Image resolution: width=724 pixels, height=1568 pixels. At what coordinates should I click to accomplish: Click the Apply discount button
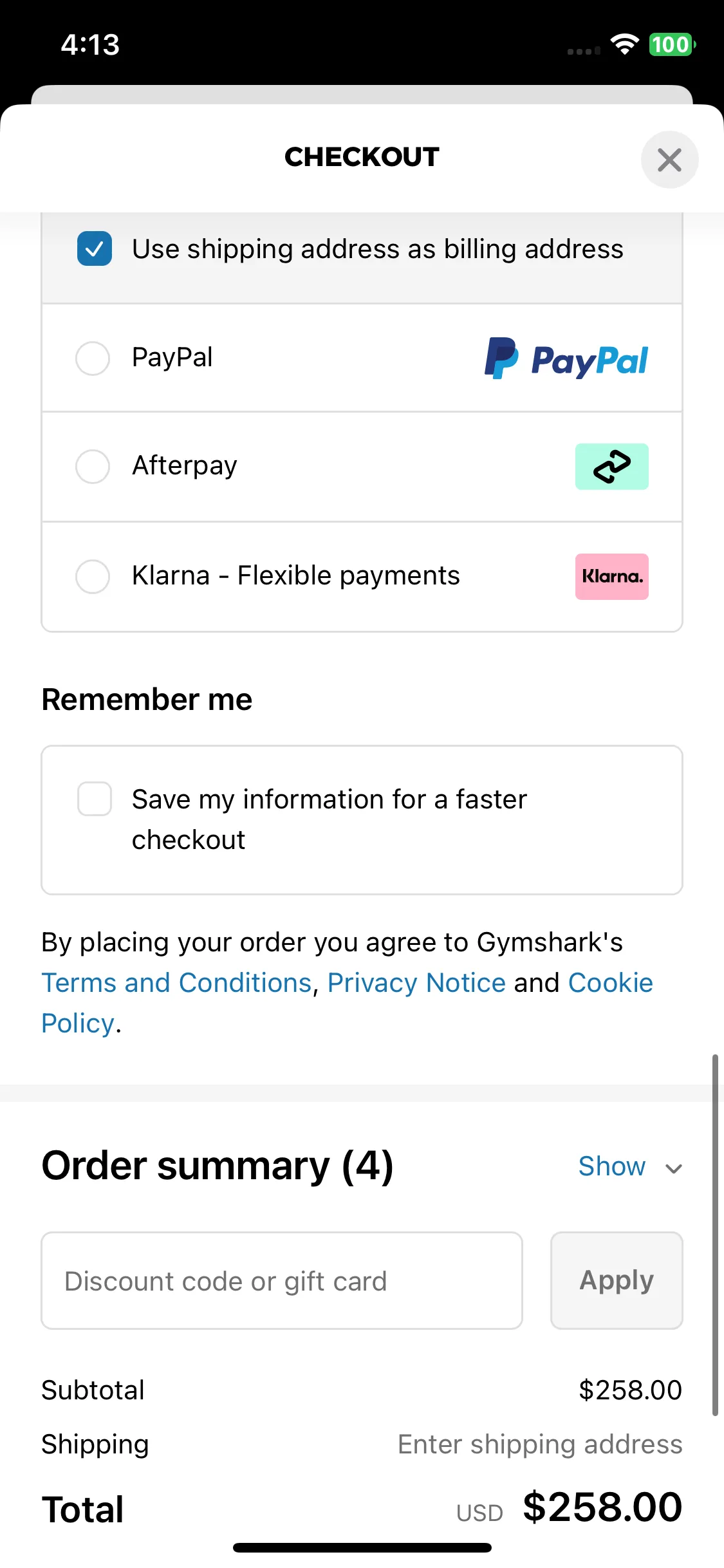tap(617, 1280)
